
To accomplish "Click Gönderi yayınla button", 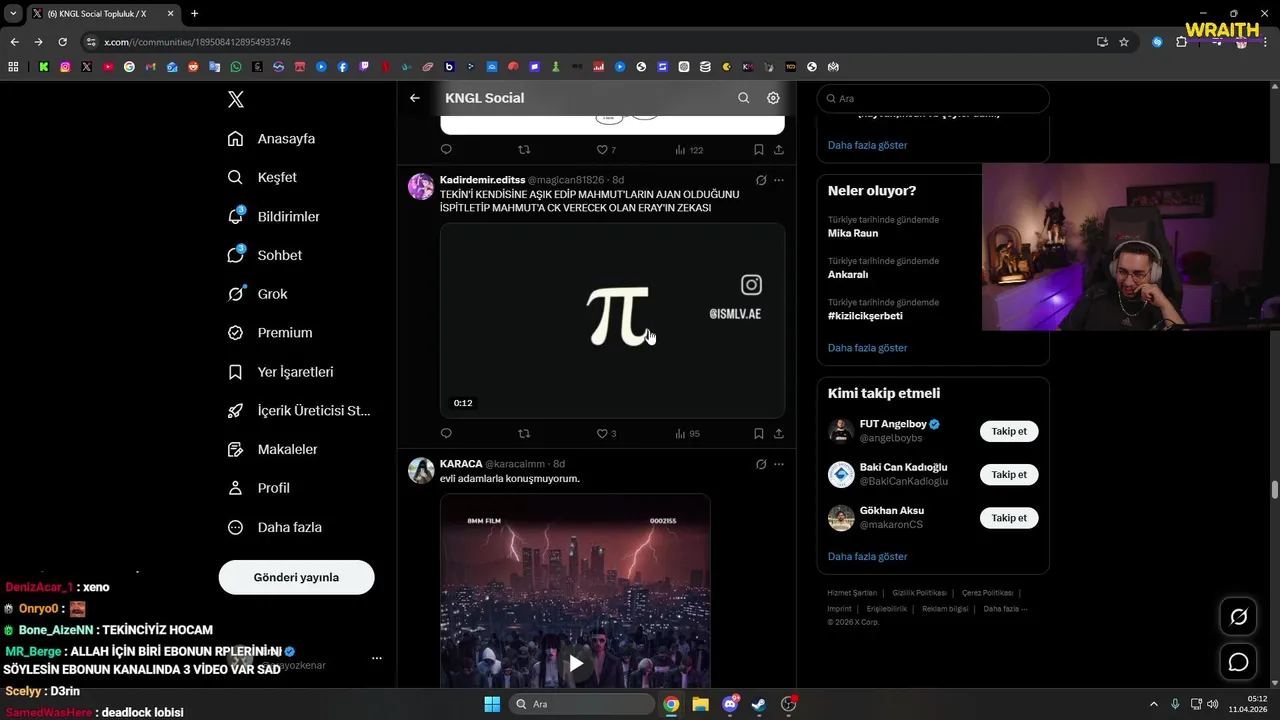I will tap(296, 577).
